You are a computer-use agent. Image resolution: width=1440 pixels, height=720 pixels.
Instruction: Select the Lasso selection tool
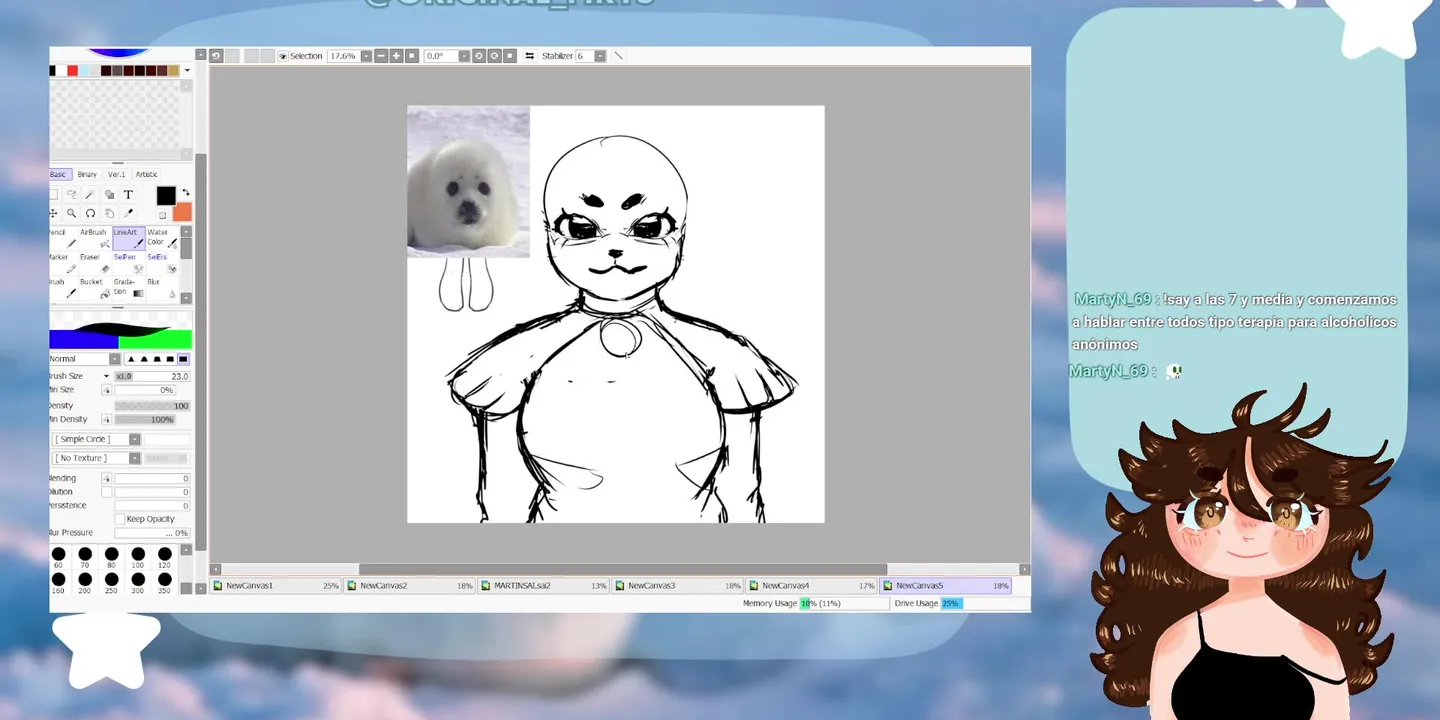click(72, 194)
